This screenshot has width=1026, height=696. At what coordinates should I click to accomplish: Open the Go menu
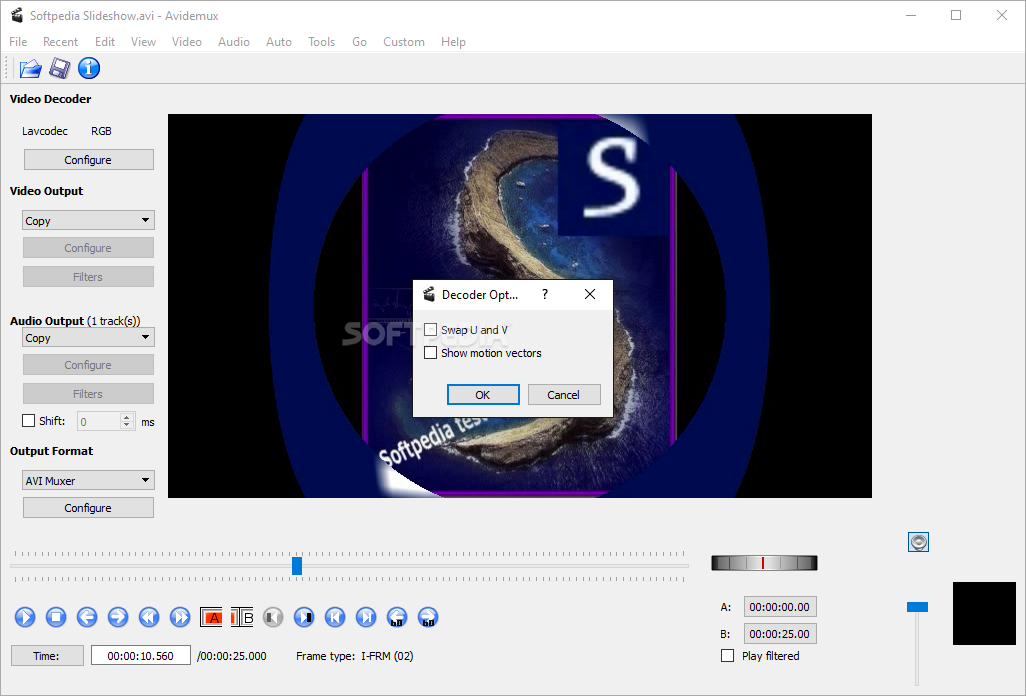click(359, 42)
